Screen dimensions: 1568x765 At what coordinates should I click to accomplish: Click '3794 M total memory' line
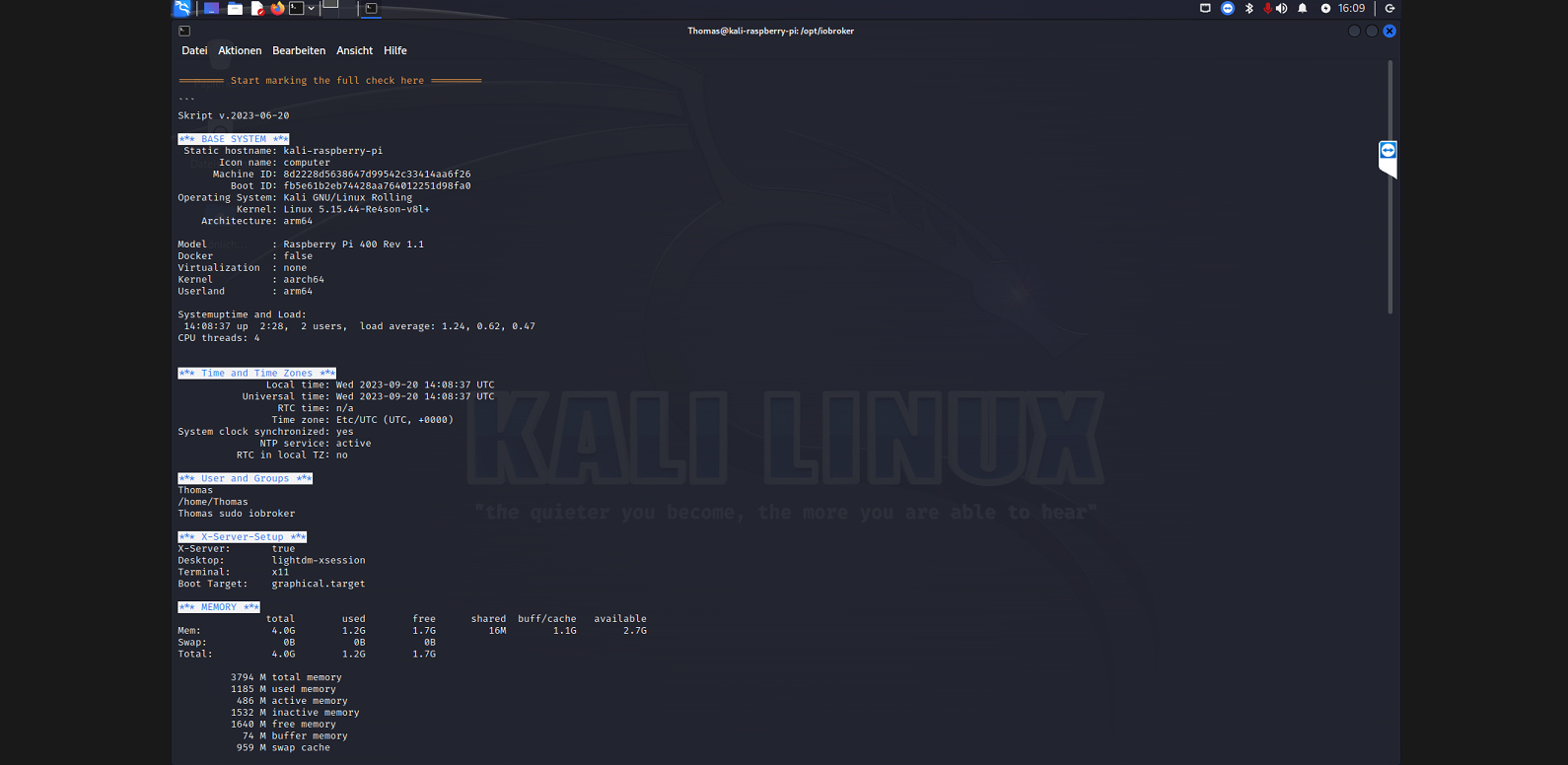(286, 678)
